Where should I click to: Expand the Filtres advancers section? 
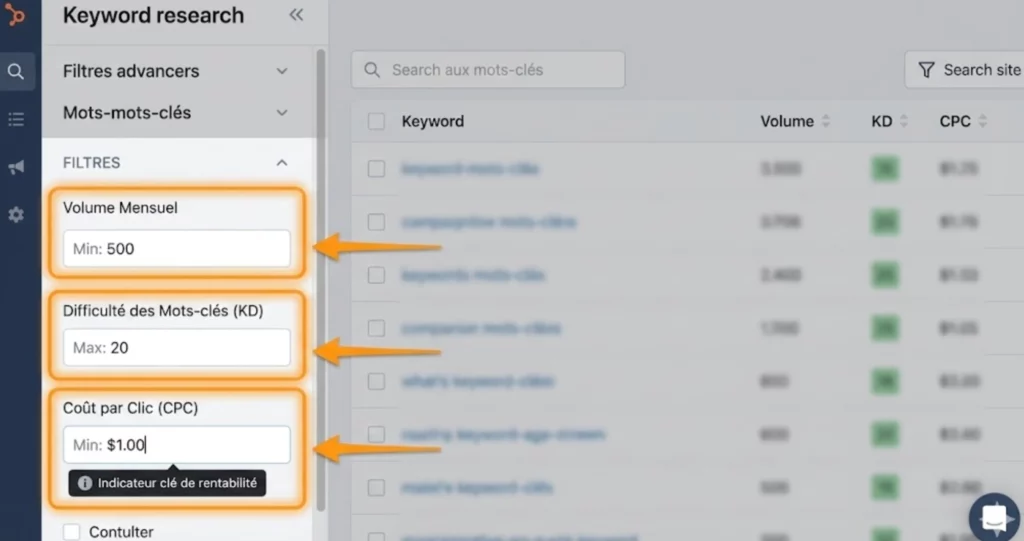[282, 71]
